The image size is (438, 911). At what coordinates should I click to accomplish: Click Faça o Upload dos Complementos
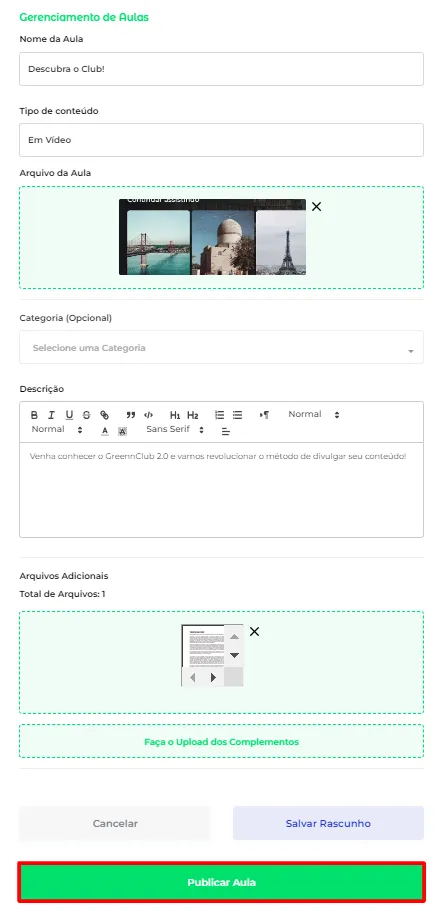point(221,741)
